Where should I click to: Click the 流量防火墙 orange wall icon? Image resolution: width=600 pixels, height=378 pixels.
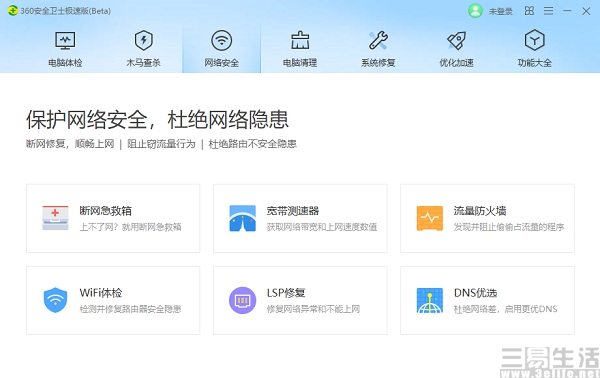point(430,218)
